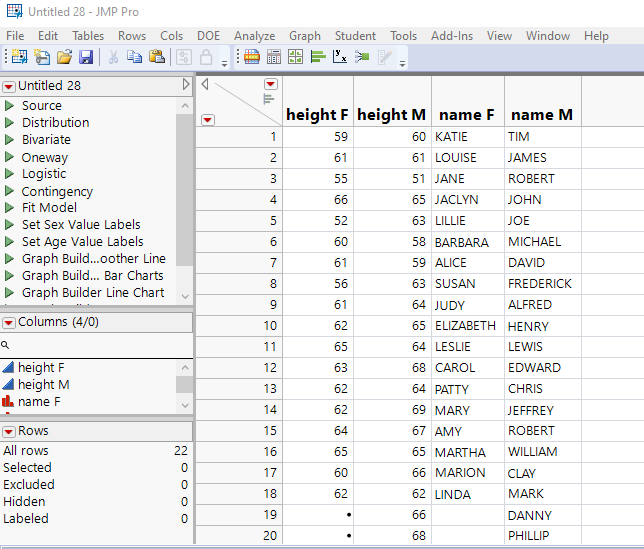Click the green four-square grid toolbar icon
The width and height of the screenshot is (644, 549).
tap(295, 57)
